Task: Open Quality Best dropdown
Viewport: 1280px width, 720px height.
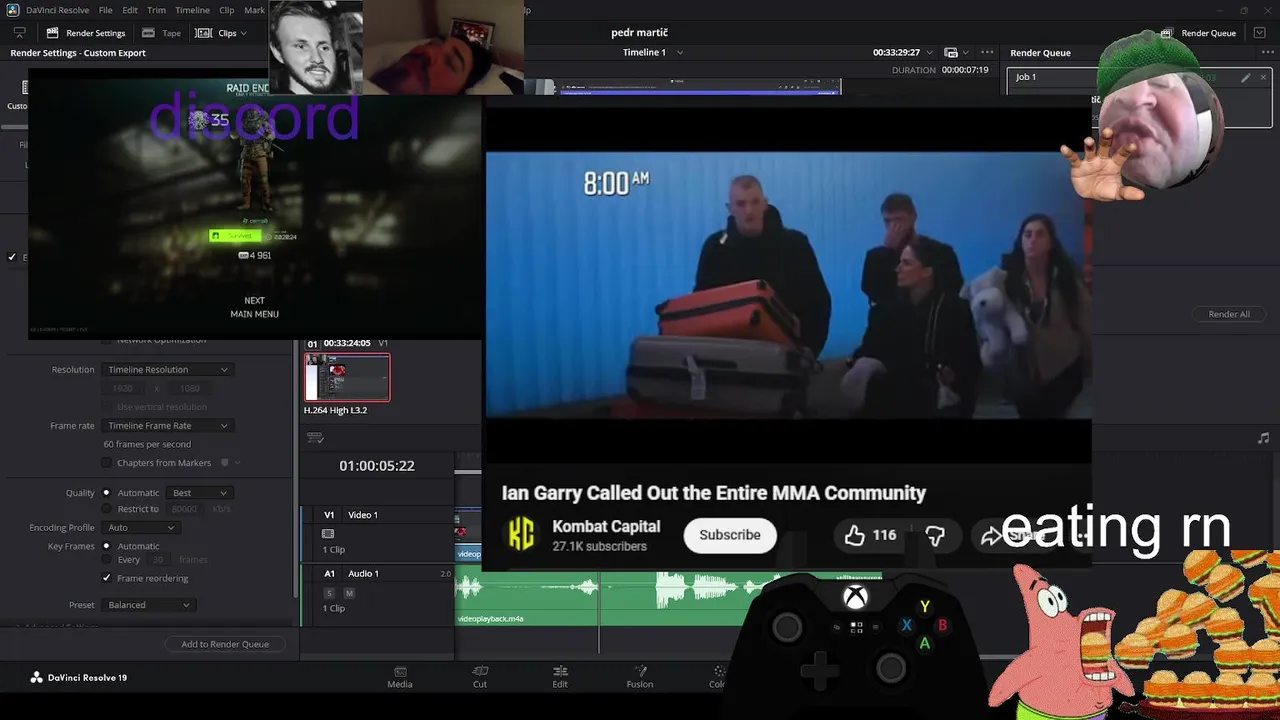Action: click(x=200, y=493)
